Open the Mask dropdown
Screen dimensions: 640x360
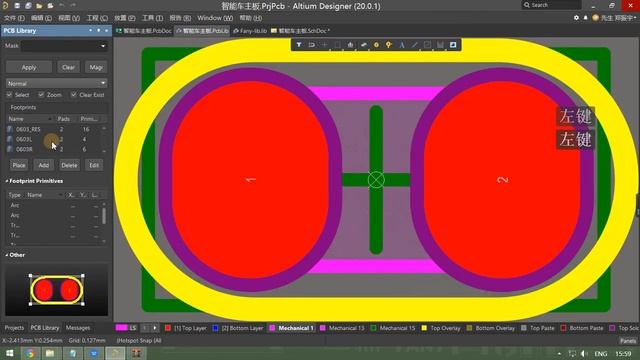(x=103, y=46)
